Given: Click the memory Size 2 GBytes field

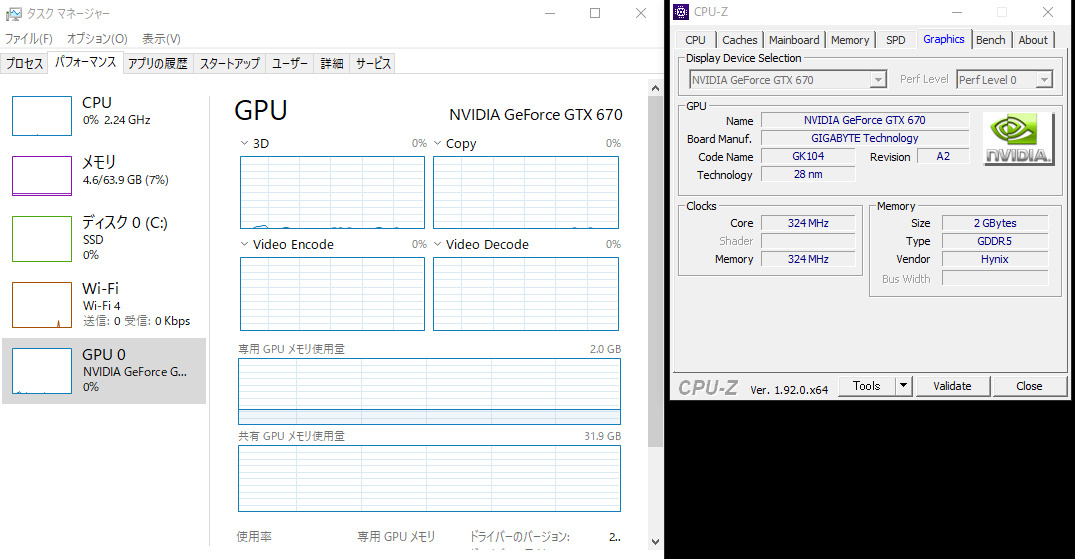Looking at the screenshot, I should point(995,223).
